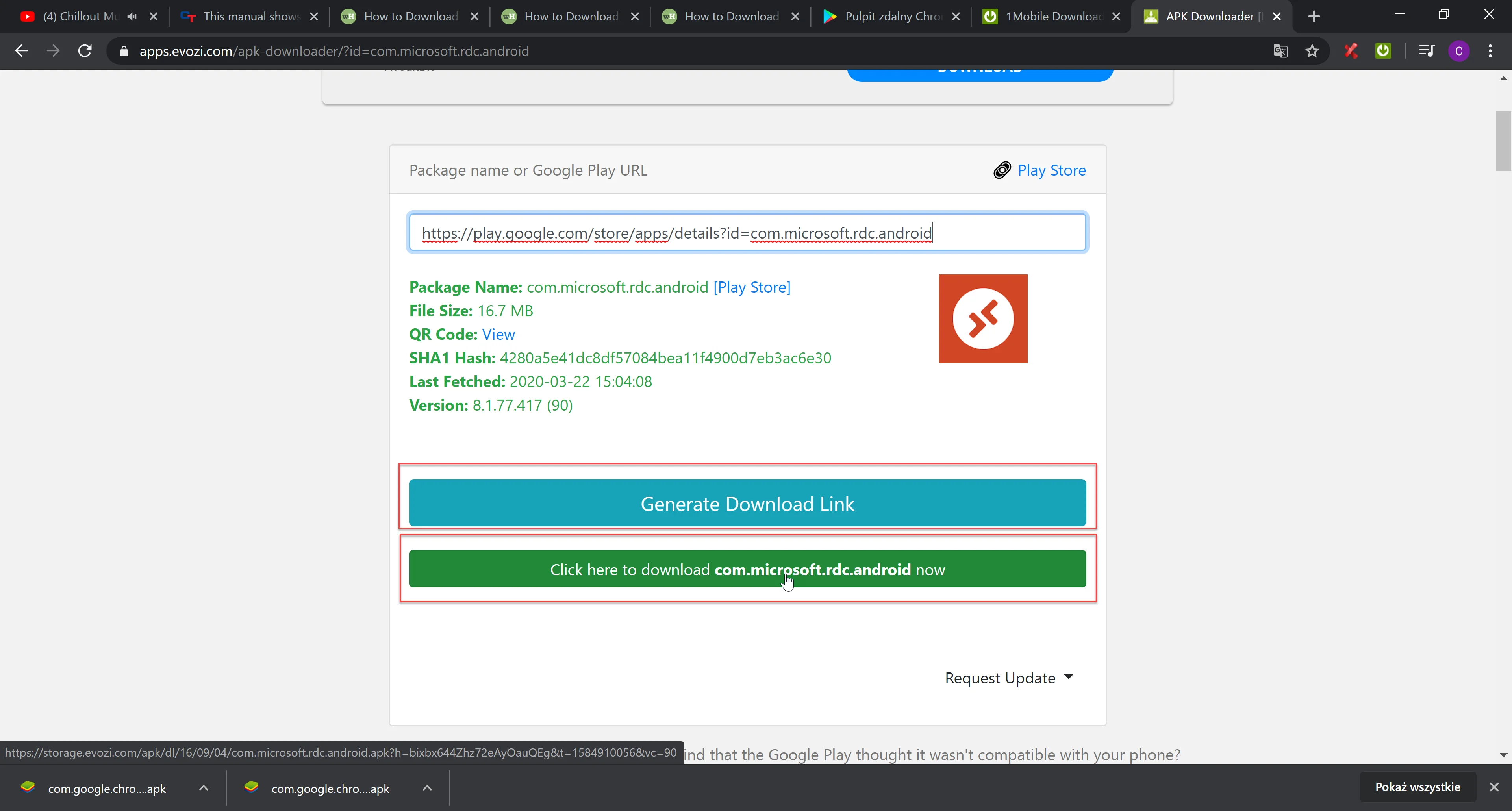Open the media control playlist icon
The width and height of the screenshot is (1512, 811).
(x=1426, y=51)
